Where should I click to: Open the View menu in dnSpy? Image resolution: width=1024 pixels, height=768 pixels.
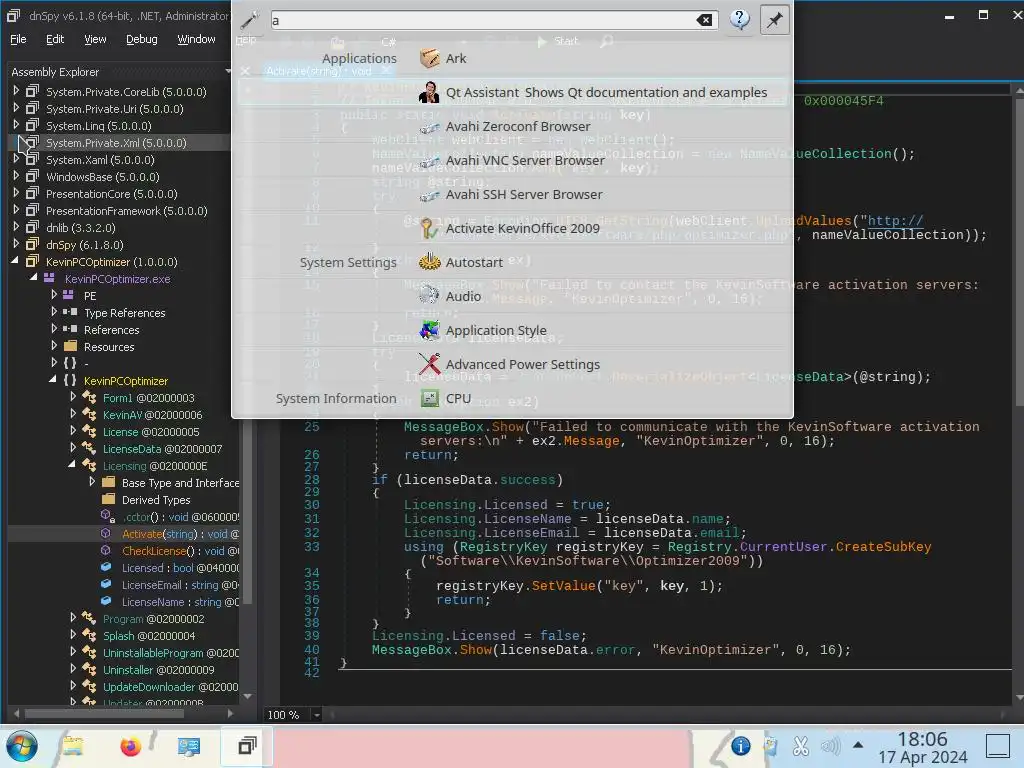95,39
